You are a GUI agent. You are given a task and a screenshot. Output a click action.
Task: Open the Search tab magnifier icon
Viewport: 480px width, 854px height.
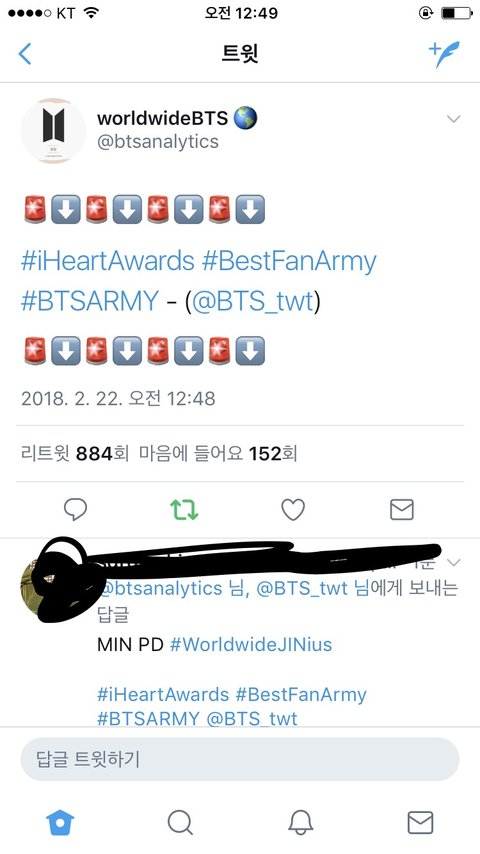[180, 822]
